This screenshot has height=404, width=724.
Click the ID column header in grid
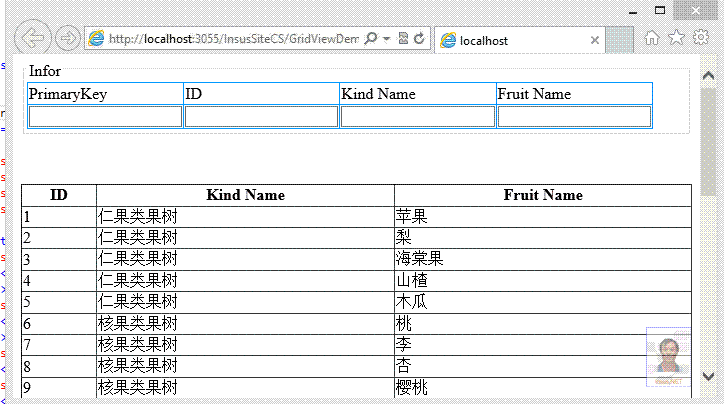tap(59, 195)
